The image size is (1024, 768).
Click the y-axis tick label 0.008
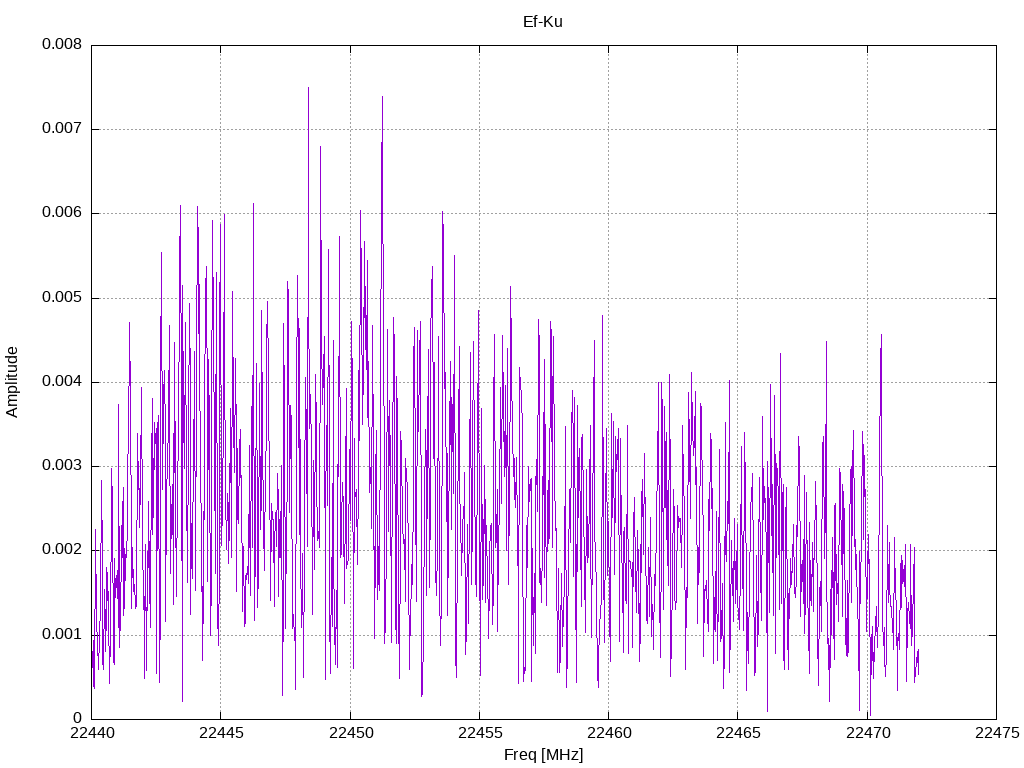pos(62,44)
